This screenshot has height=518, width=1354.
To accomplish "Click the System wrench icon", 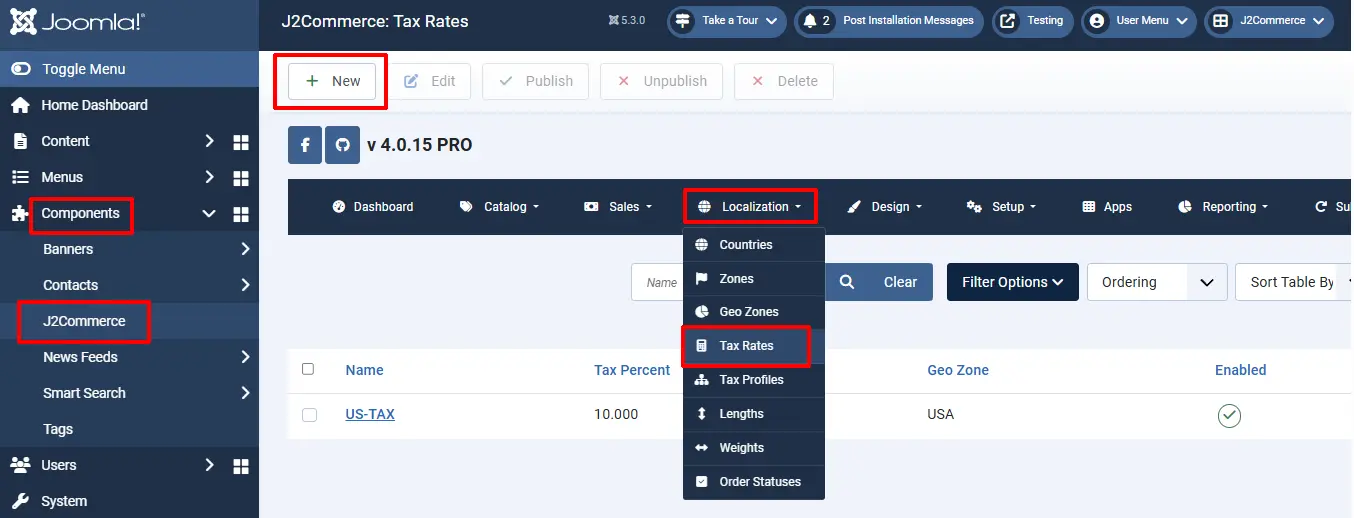I will coord(20,501).
